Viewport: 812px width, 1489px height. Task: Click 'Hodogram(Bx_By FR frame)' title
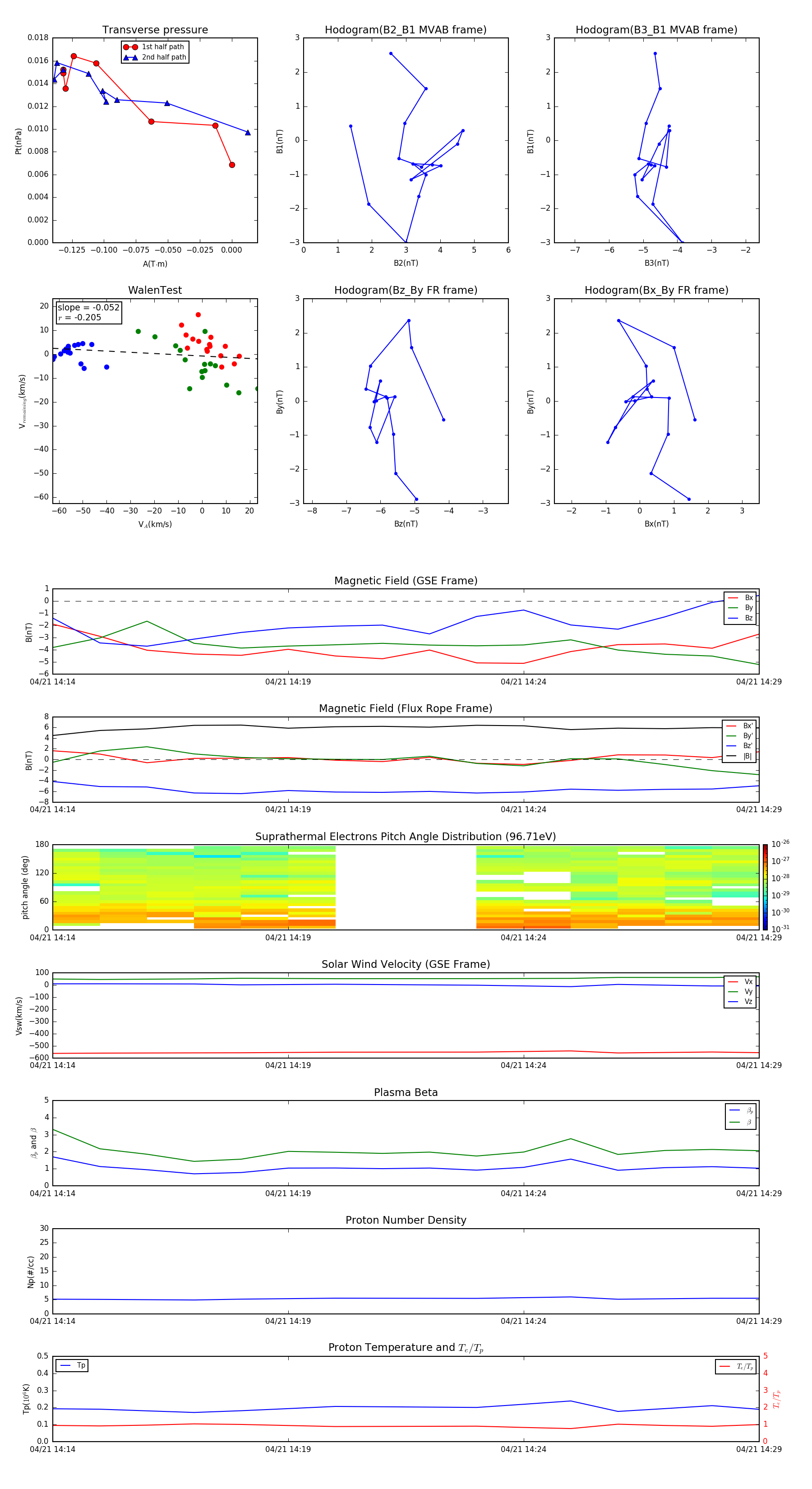(x=656, y=290)
